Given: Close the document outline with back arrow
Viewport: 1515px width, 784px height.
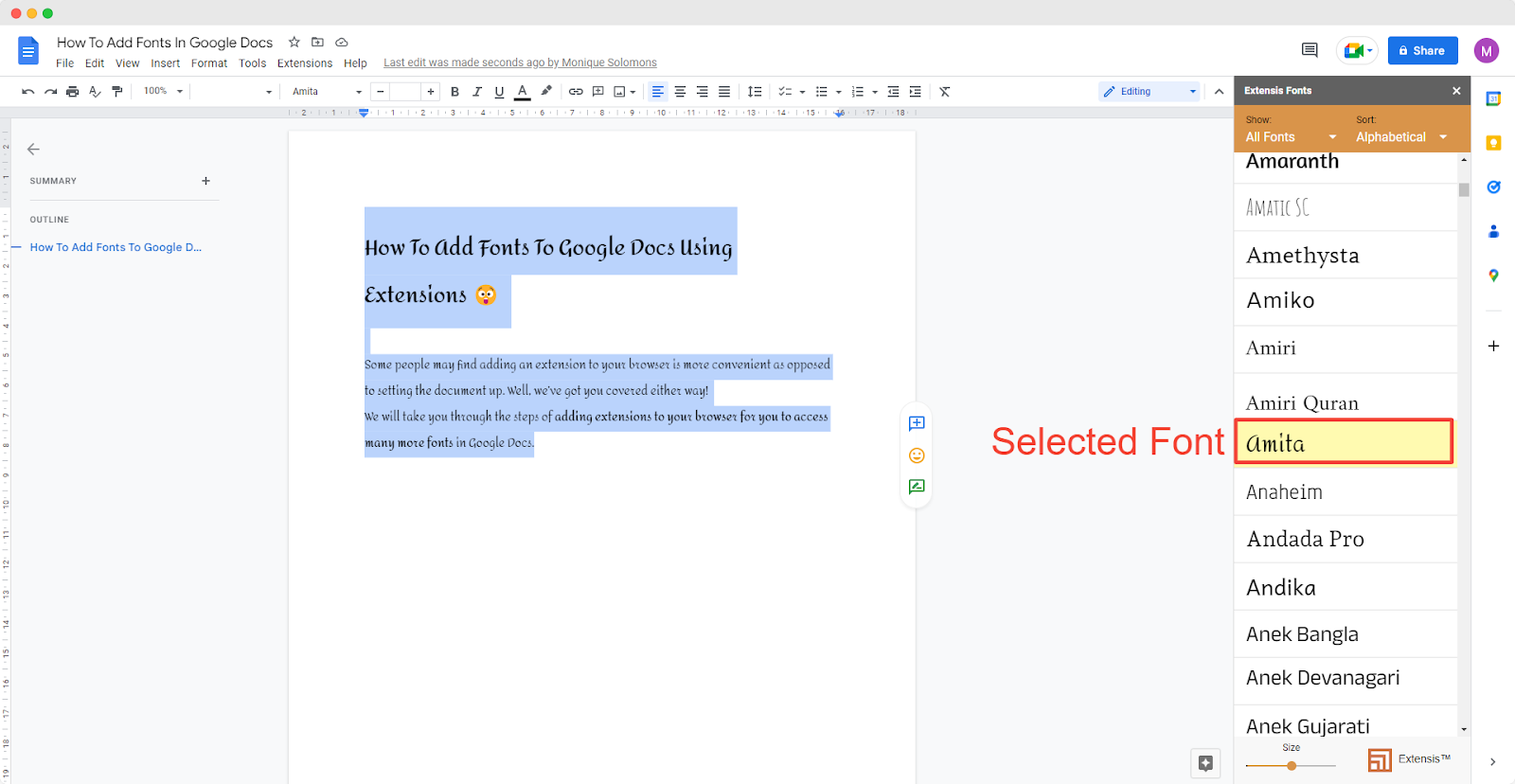Looking at the screenshot, I should click(x=33, y=149).
